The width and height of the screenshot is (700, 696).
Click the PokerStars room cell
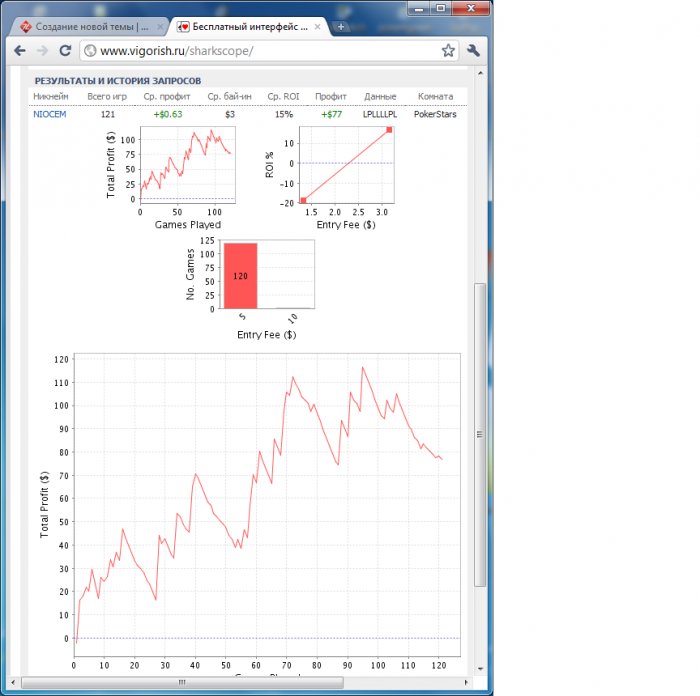tap(435, 114)
